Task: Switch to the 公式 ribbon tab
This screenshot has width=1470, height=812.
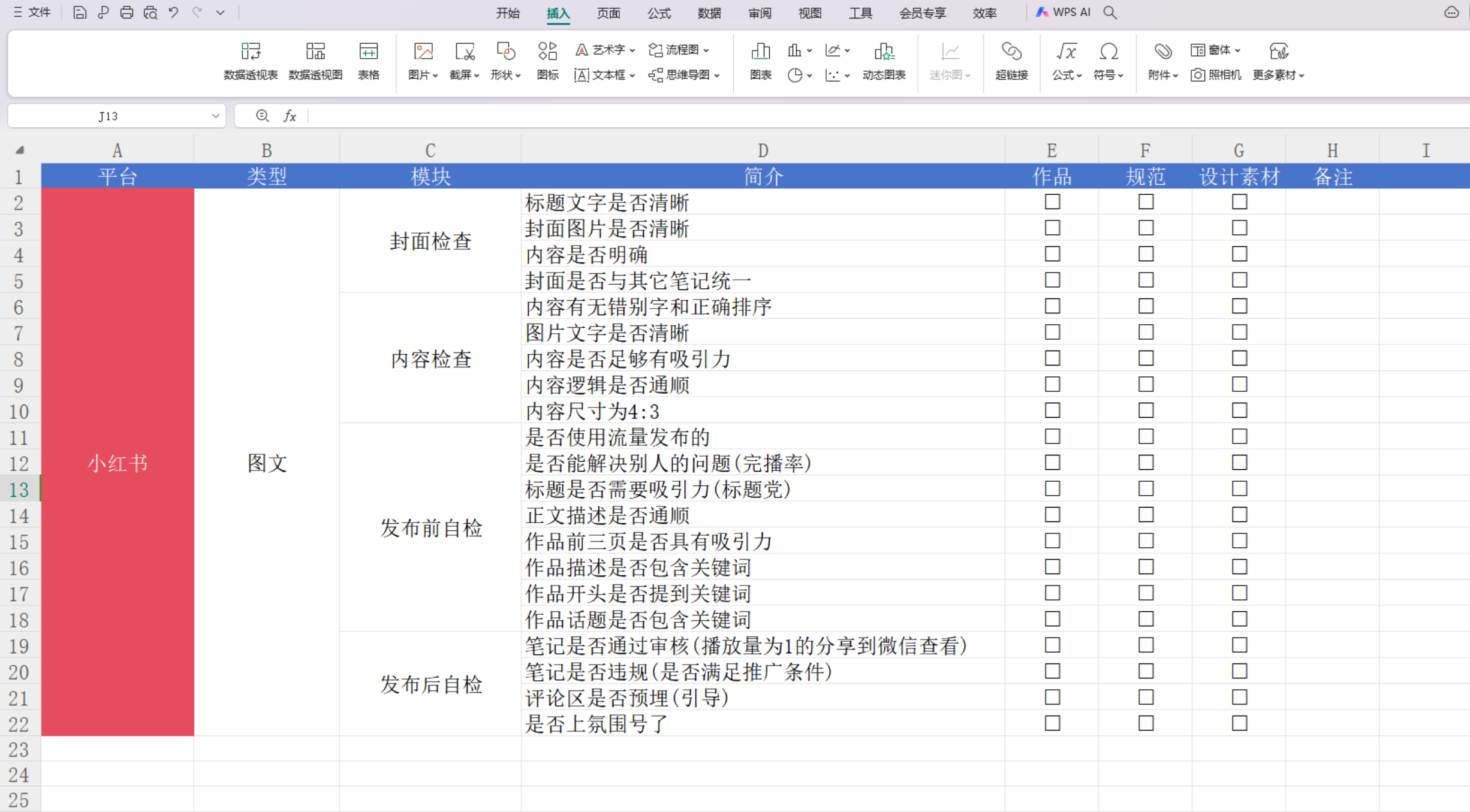Action: (x=658, y=13)
